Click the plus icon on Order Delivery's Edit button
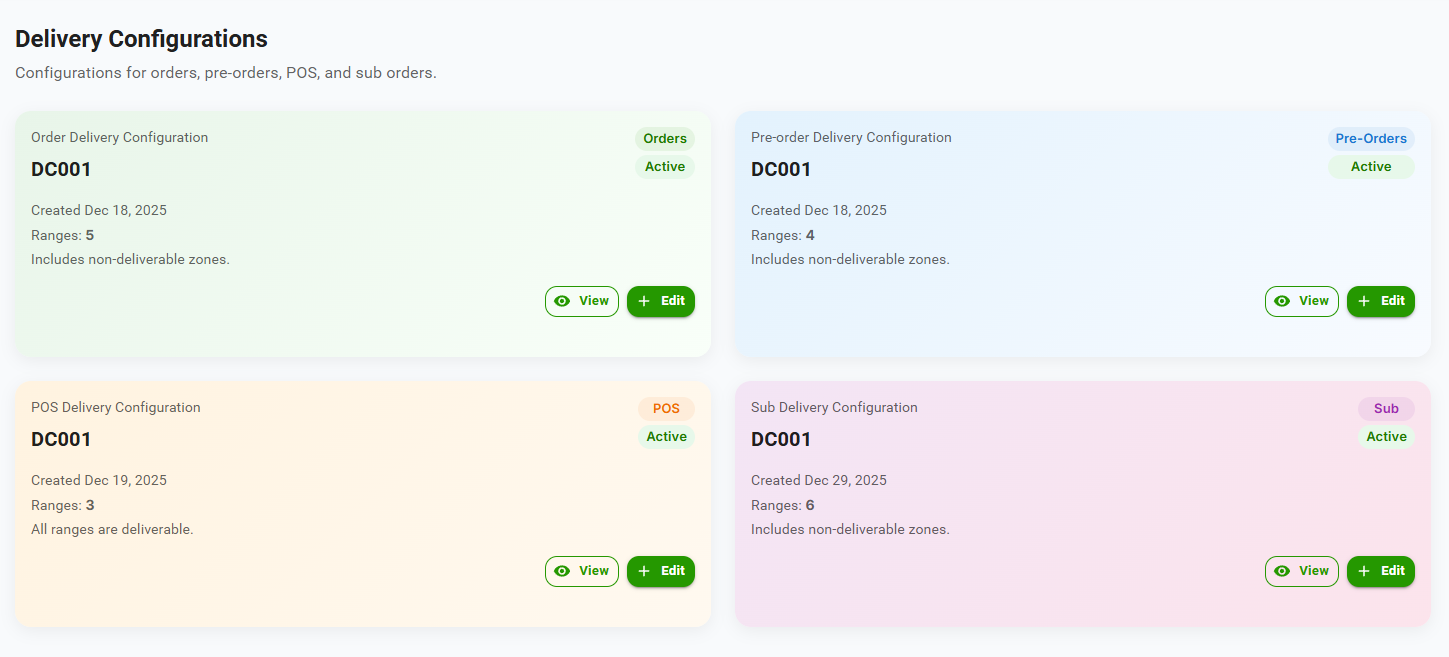The height and width of the screenshot is (657, 1449). [644, 301]
